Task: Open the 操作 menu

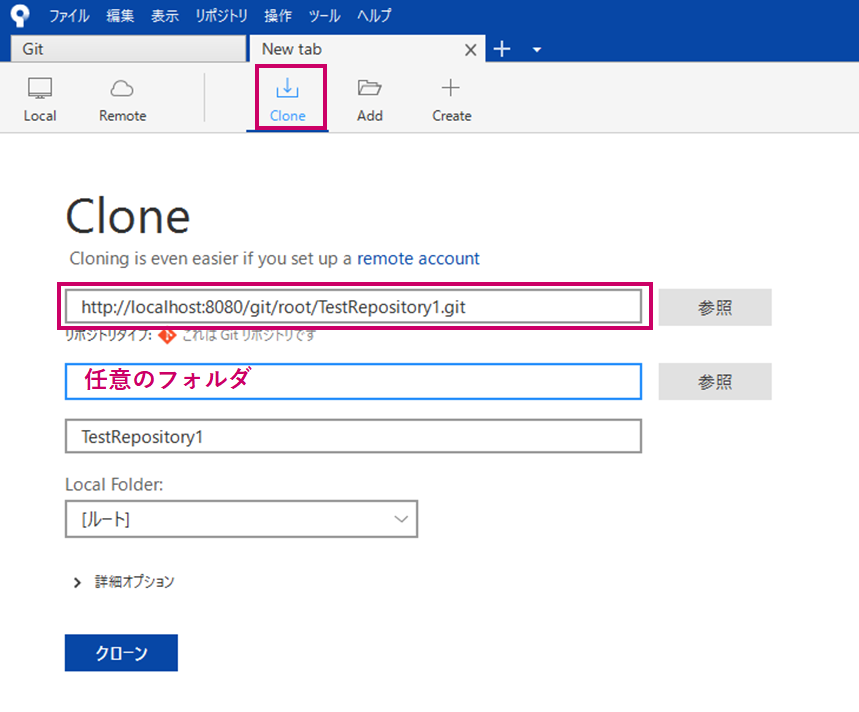Action: coord(277,15)
